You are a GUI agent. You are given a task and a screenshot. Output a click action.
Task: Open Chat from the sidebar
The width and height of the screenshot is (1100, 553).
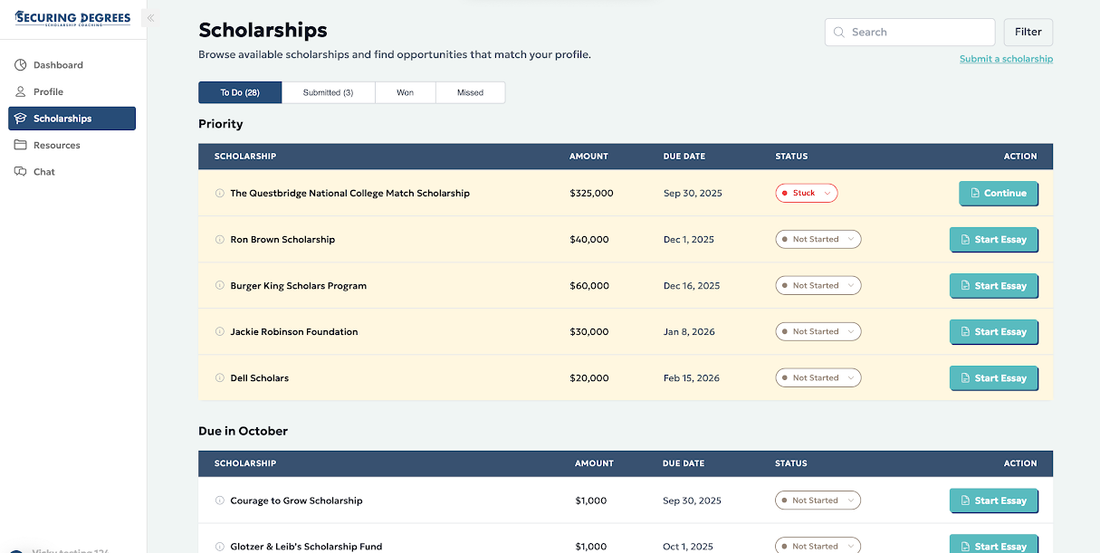coord(44,172)
